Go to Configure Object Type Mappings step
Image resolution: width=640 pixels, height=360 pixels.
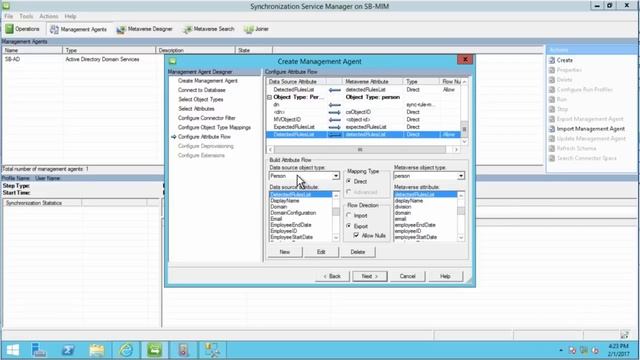coord(214,127)
